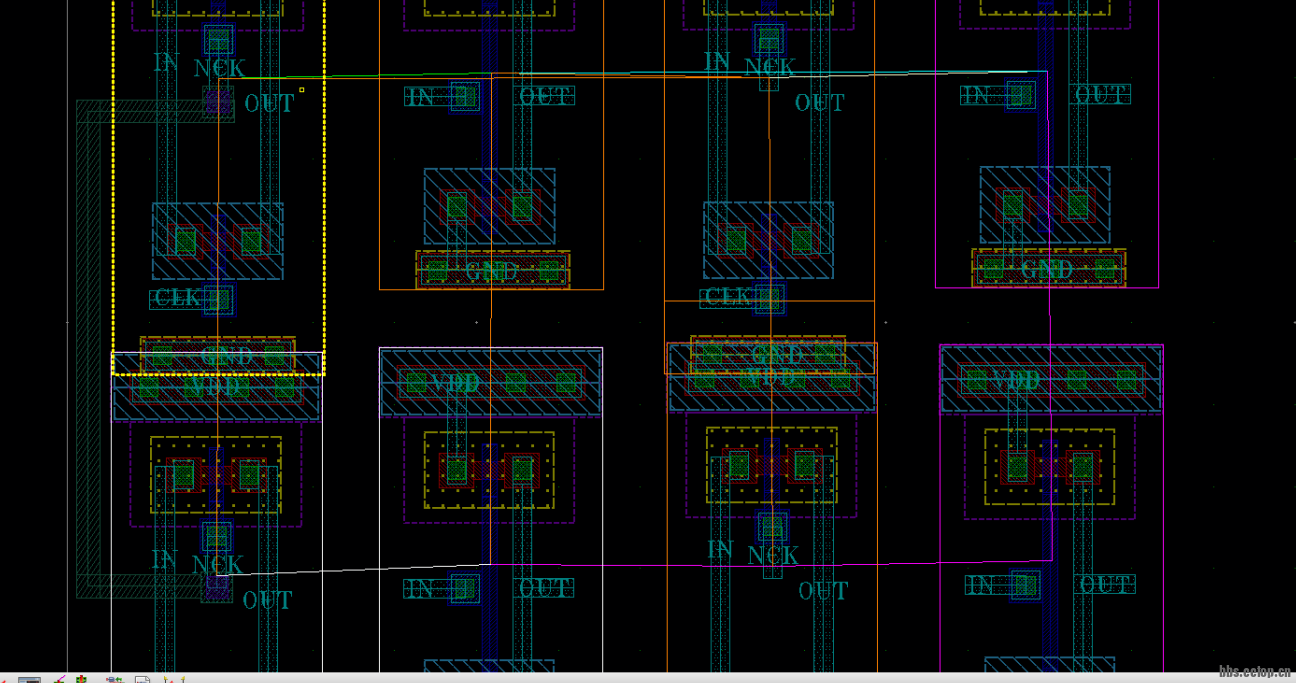
Task: Click the IN pin label of the second cell
Action: 419,97
